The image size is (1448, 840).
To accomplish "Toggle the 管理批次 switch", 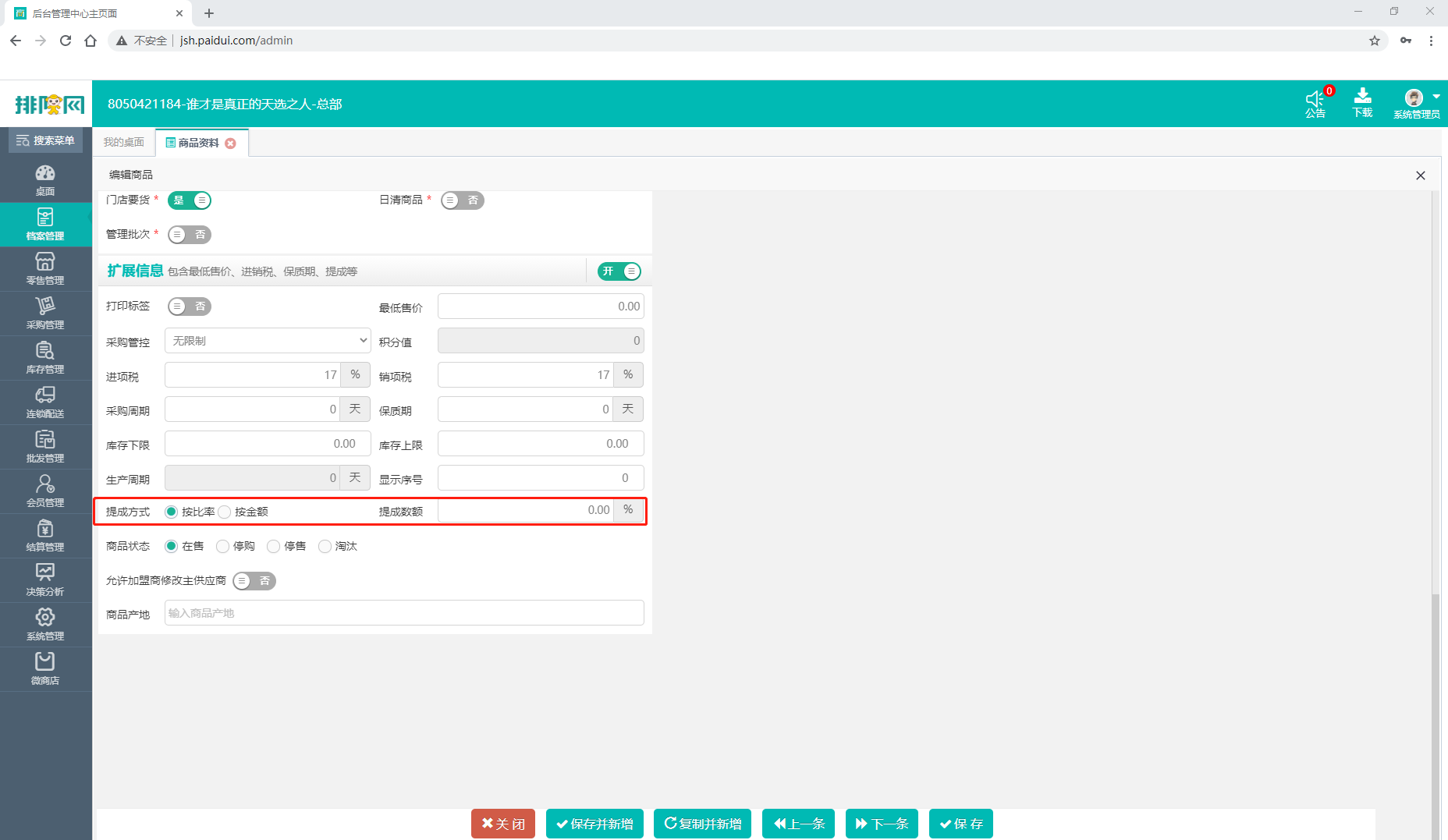I will [x=190, y=235].
